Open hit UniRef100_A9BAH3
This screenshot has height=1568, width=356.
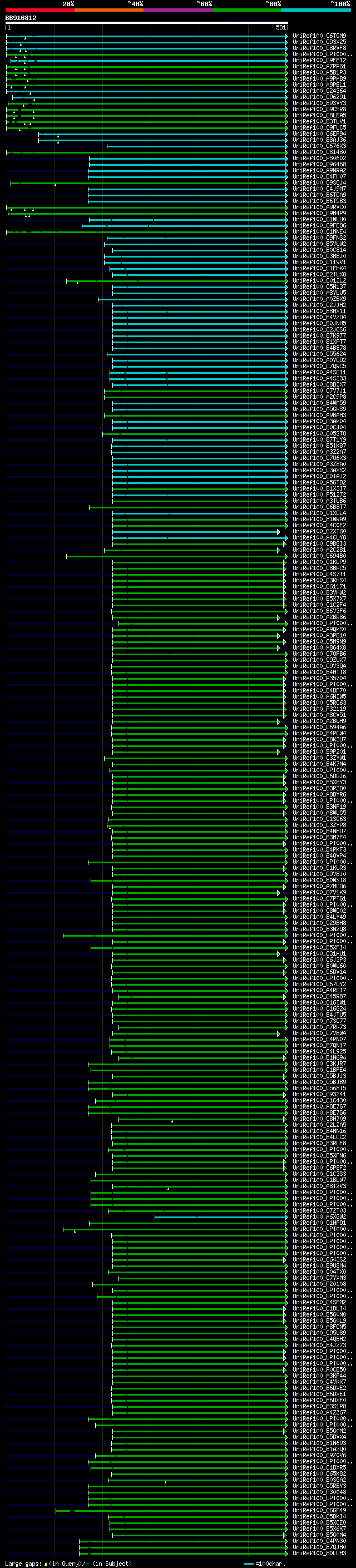[319, 415]
